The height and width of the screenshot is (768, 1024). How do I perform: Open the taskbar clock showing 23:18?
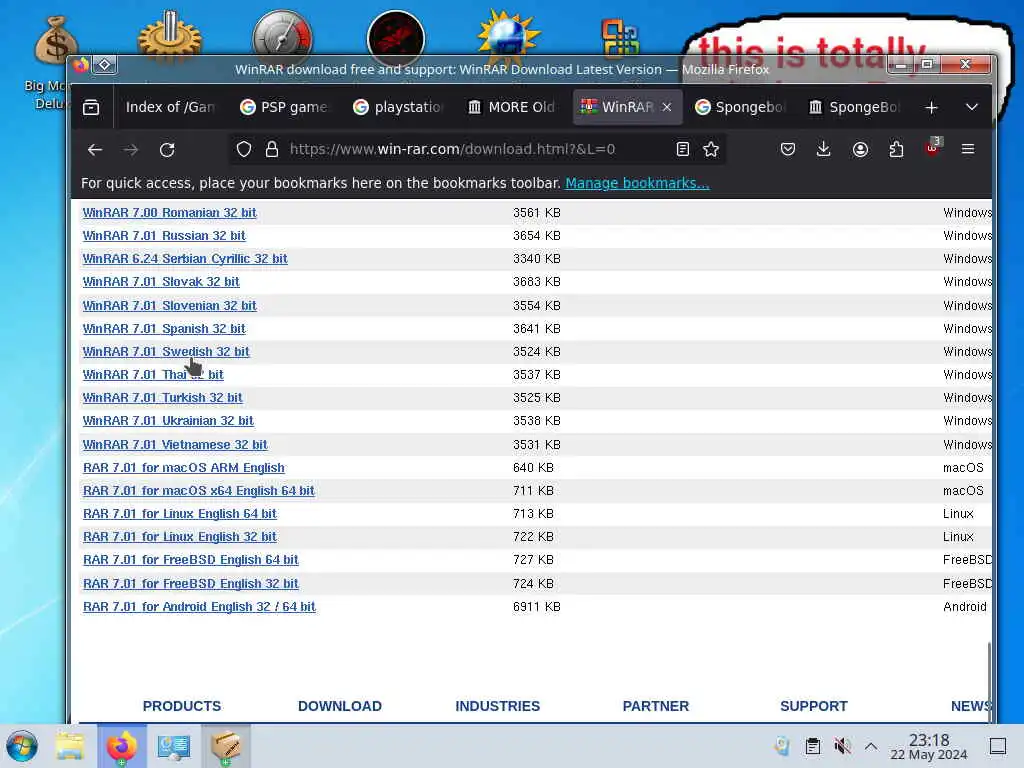pos(929,746)
